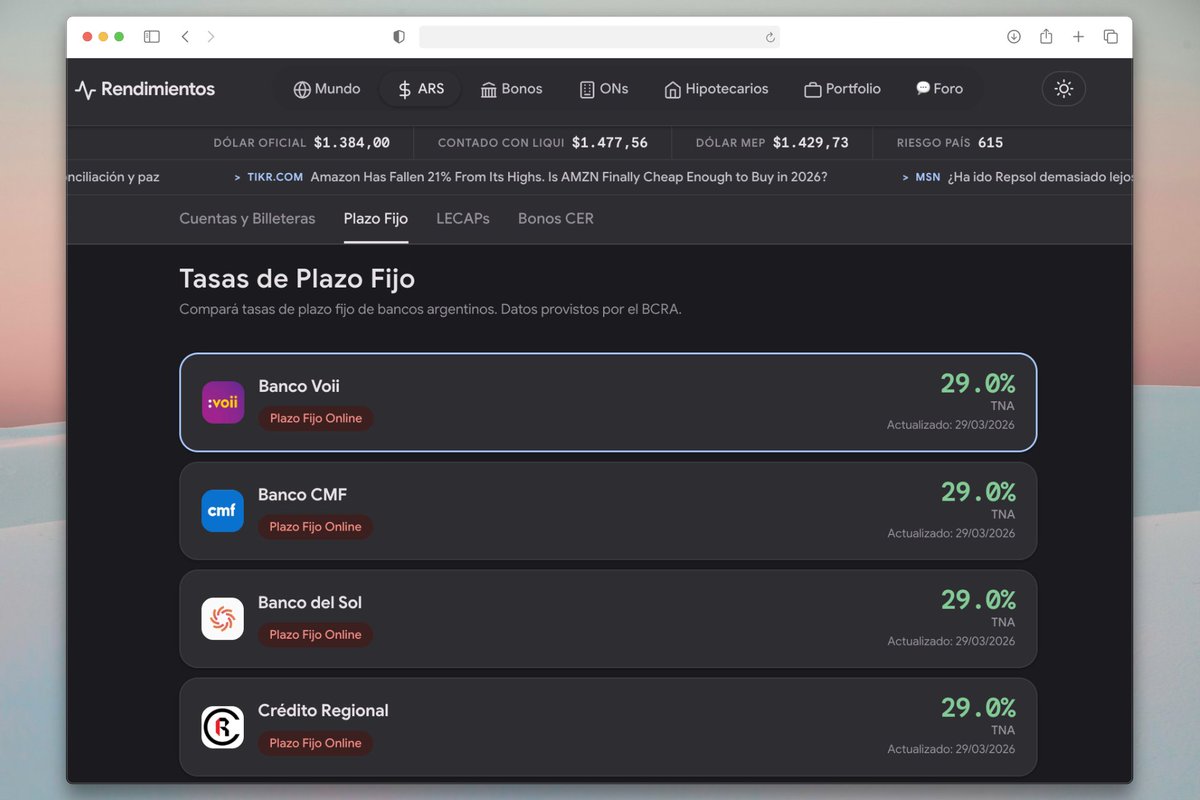Click the Banco del Sol logo
Screen dimensions: 1200x800
[222, 619]
